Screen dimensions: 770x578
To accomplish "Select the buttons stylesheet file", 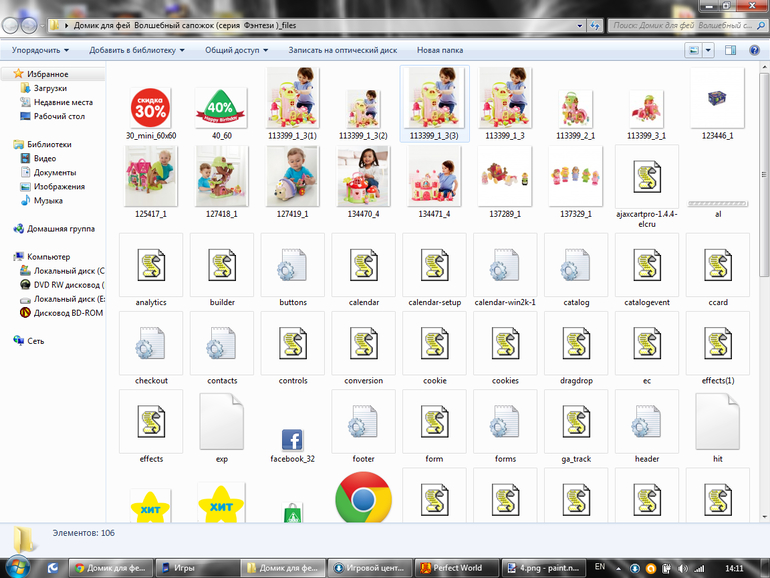I will [x=293, y=265].
